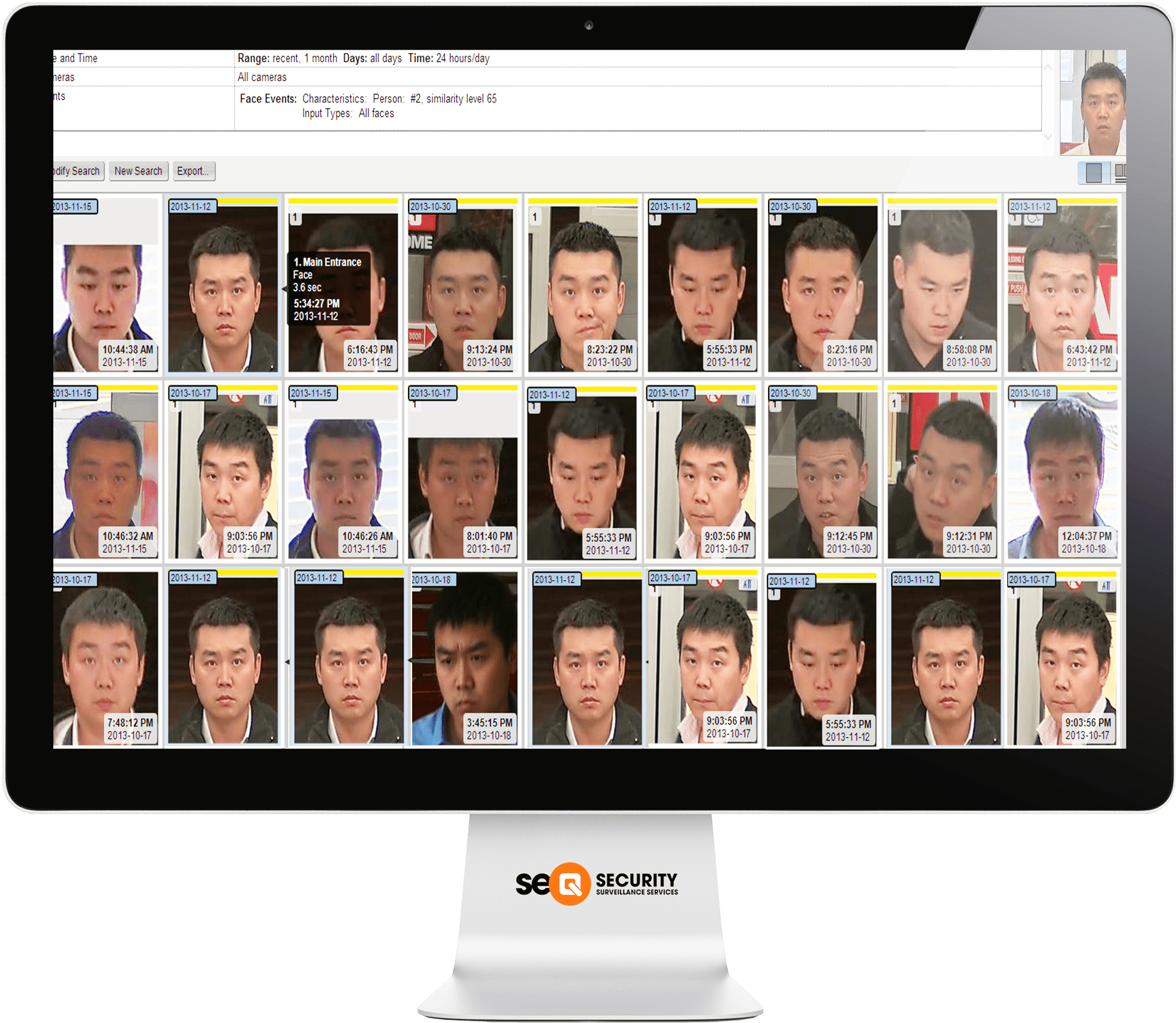Click the date badge 2013-11-15 on first thumbnail
The height and width of the screenshot is (1023, 1176).
pyautogui.click(x=73, y=207)
